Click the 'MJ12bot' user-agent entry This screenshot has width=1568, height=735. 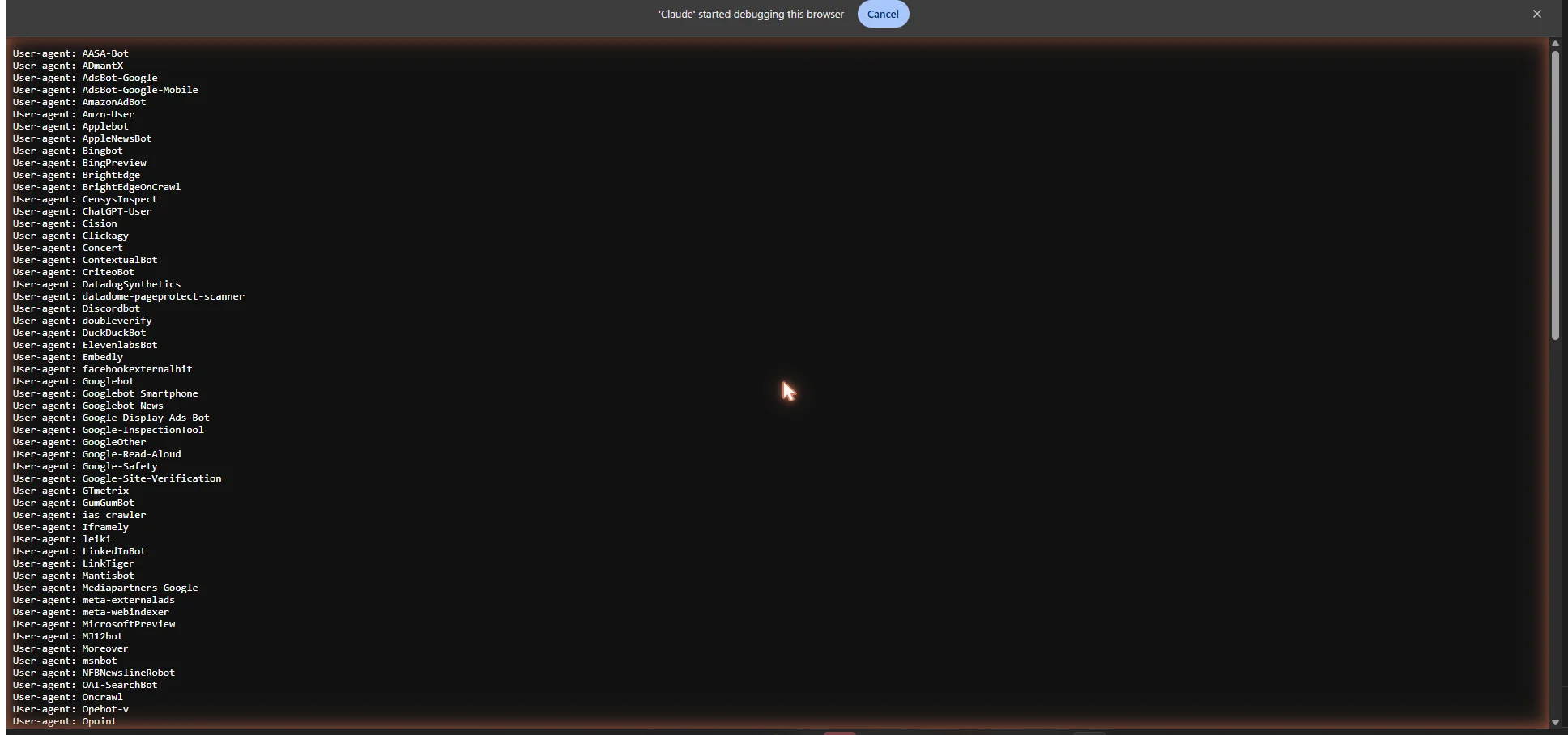tap(68, 636)
